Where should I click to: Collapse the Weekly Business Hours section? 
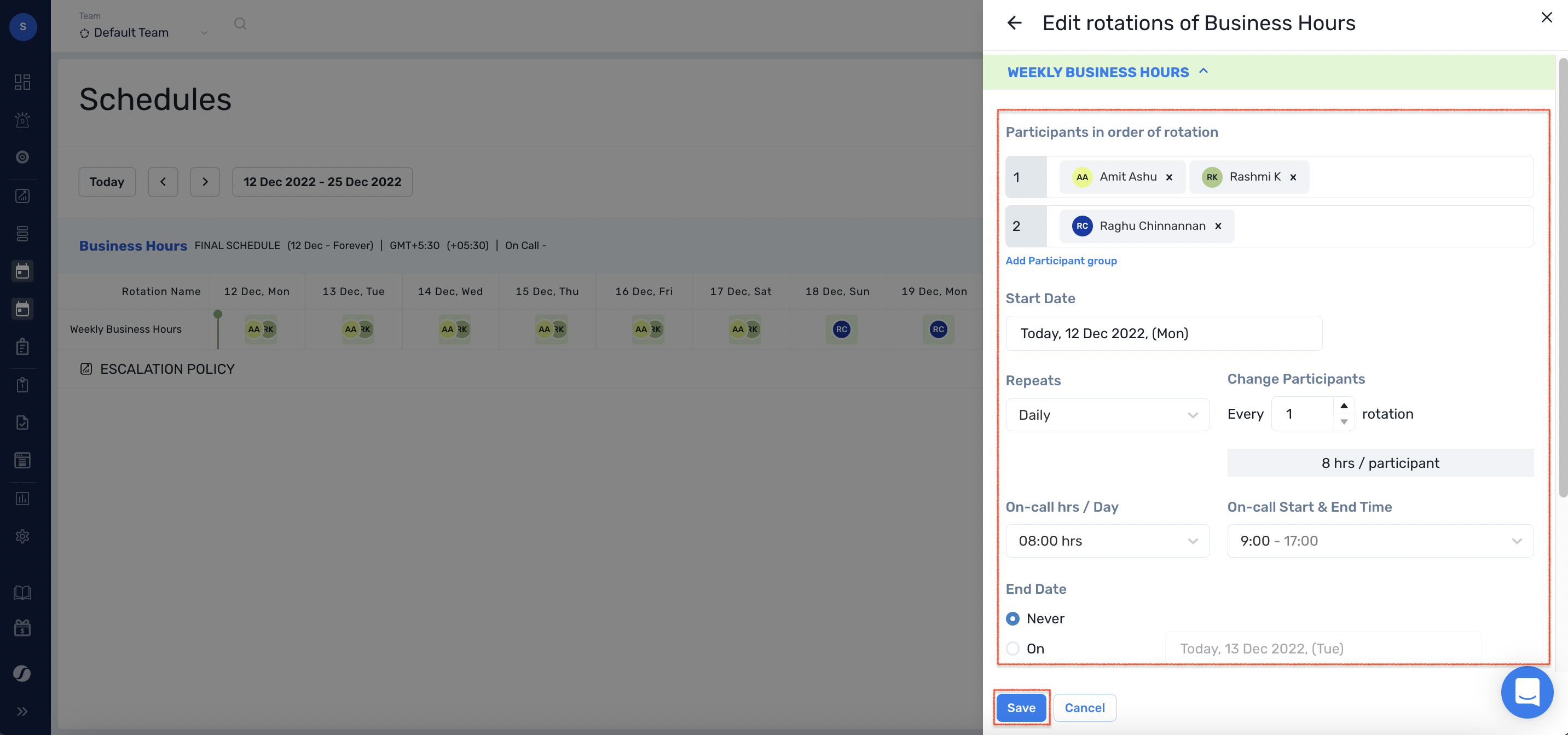tap(1204, 72)
